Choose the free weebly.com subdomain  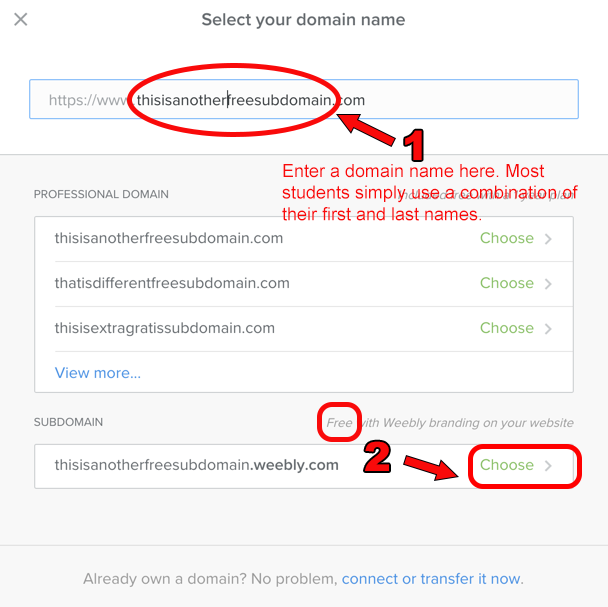[506, 465]
